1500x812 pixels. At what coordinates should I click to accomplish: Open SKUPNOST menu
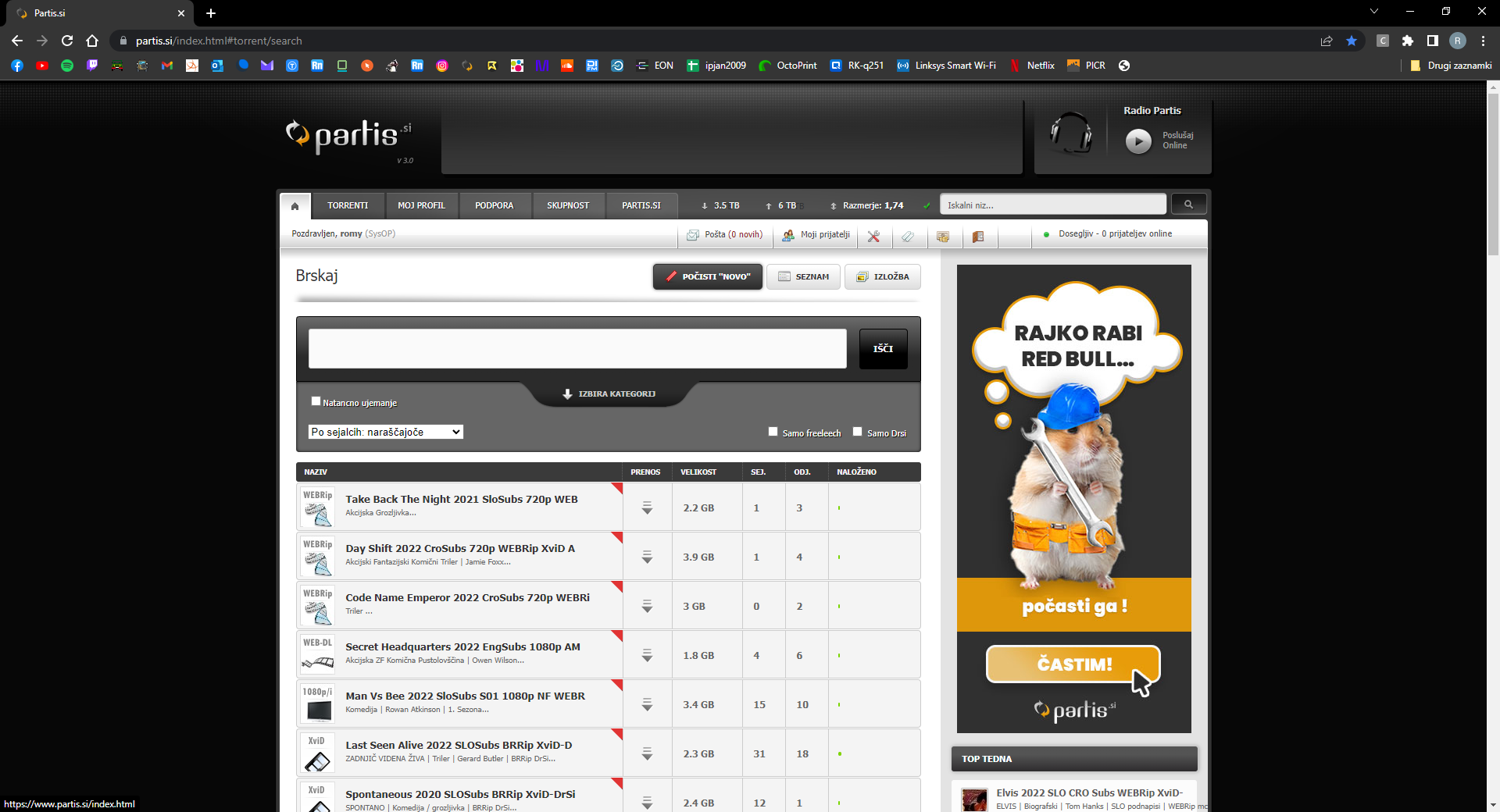(568, 206)
